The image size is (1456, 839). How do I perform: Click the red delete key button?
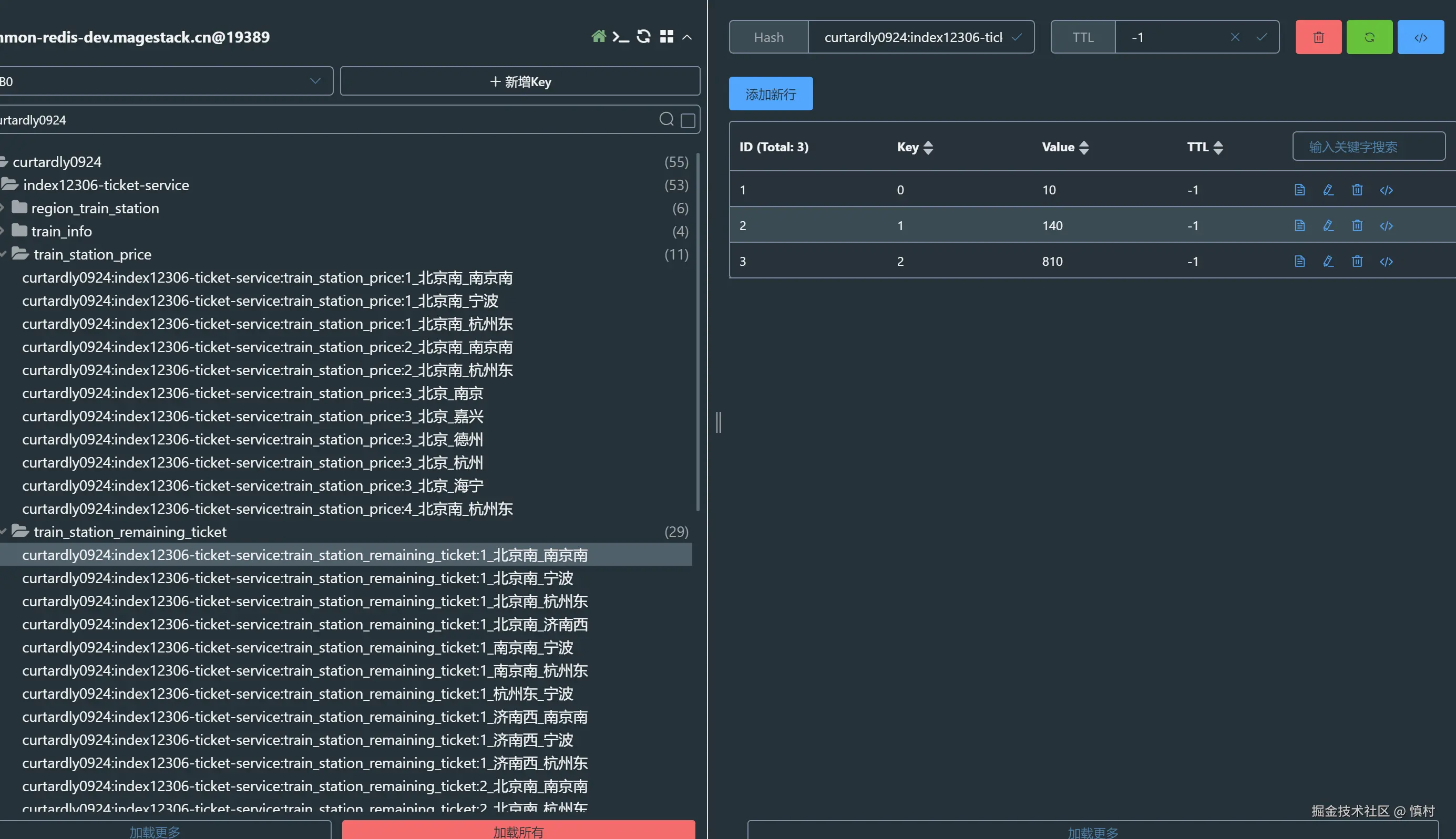point(1318,37)
